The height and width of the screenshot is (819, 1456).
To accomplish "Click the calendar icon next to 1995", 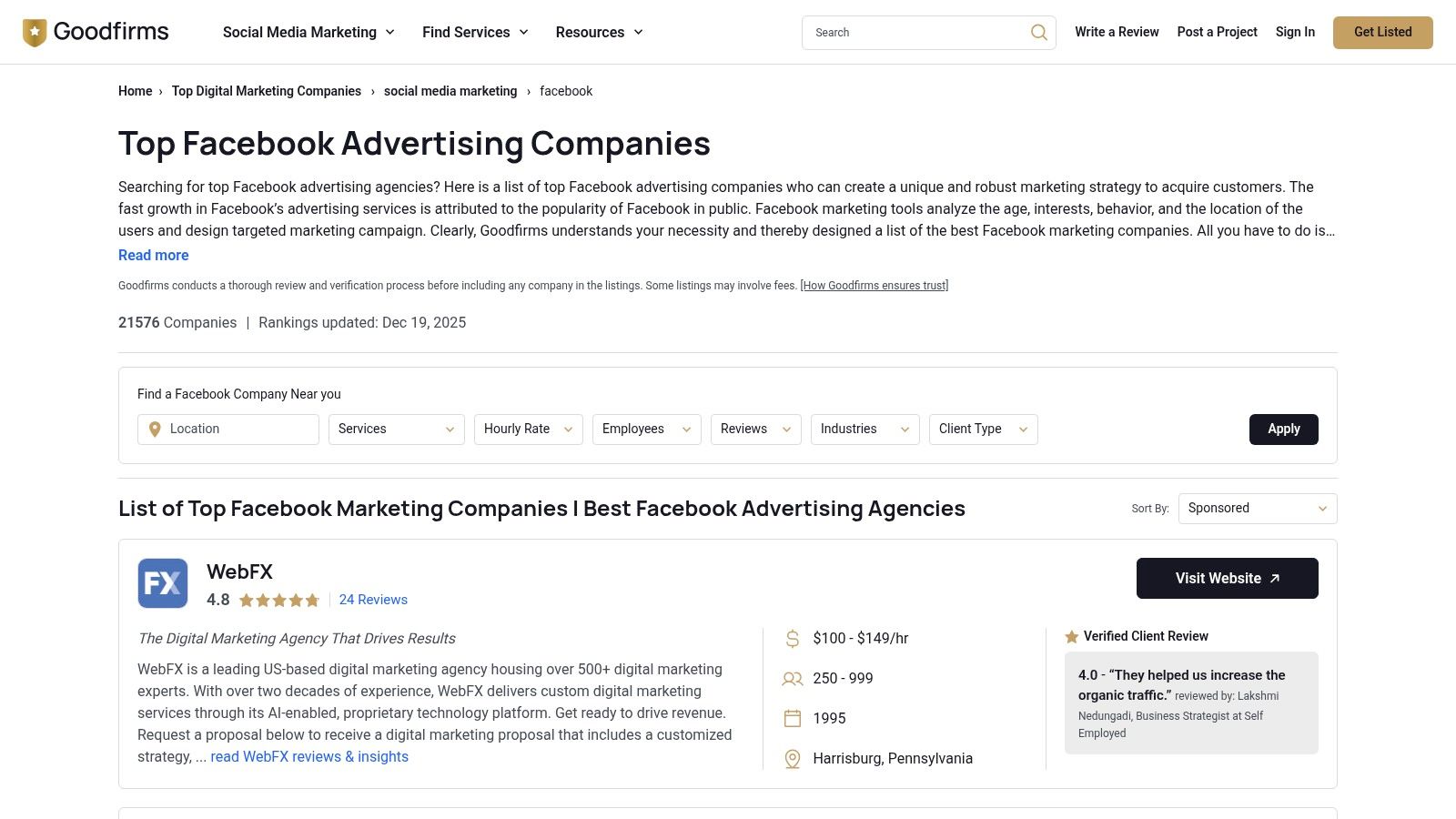I will [791, 718].
